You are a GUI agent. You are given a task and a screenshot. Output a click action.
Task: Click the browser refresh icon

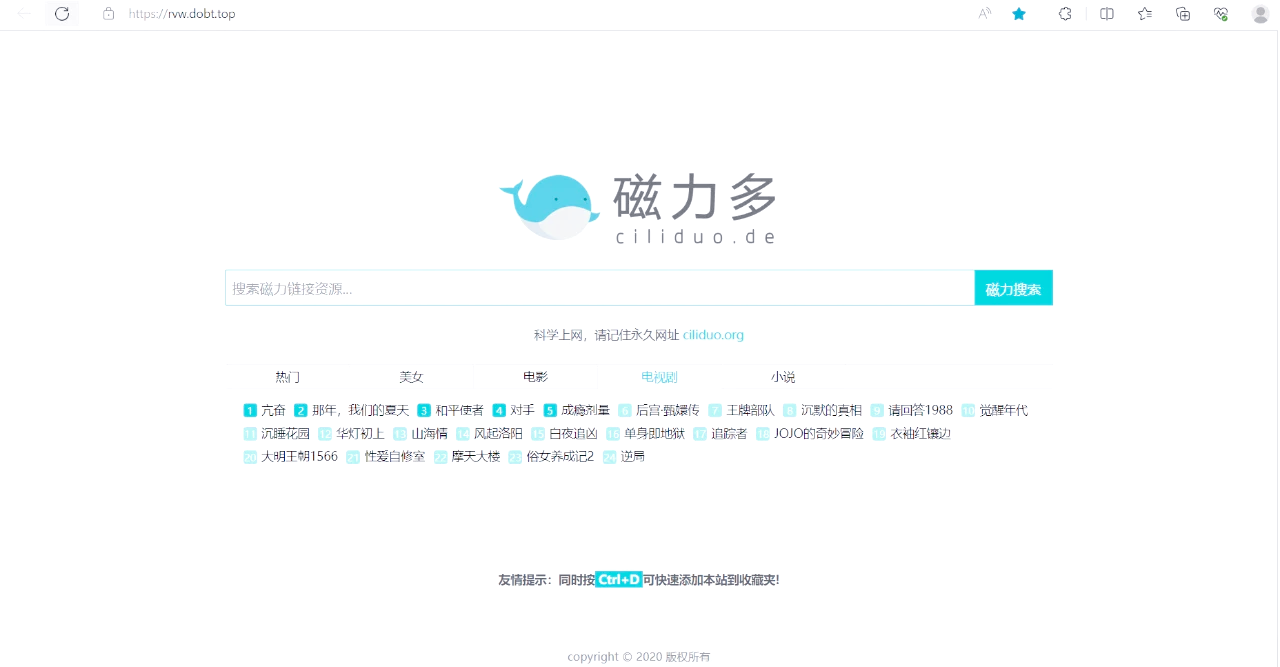click(62, 14)
